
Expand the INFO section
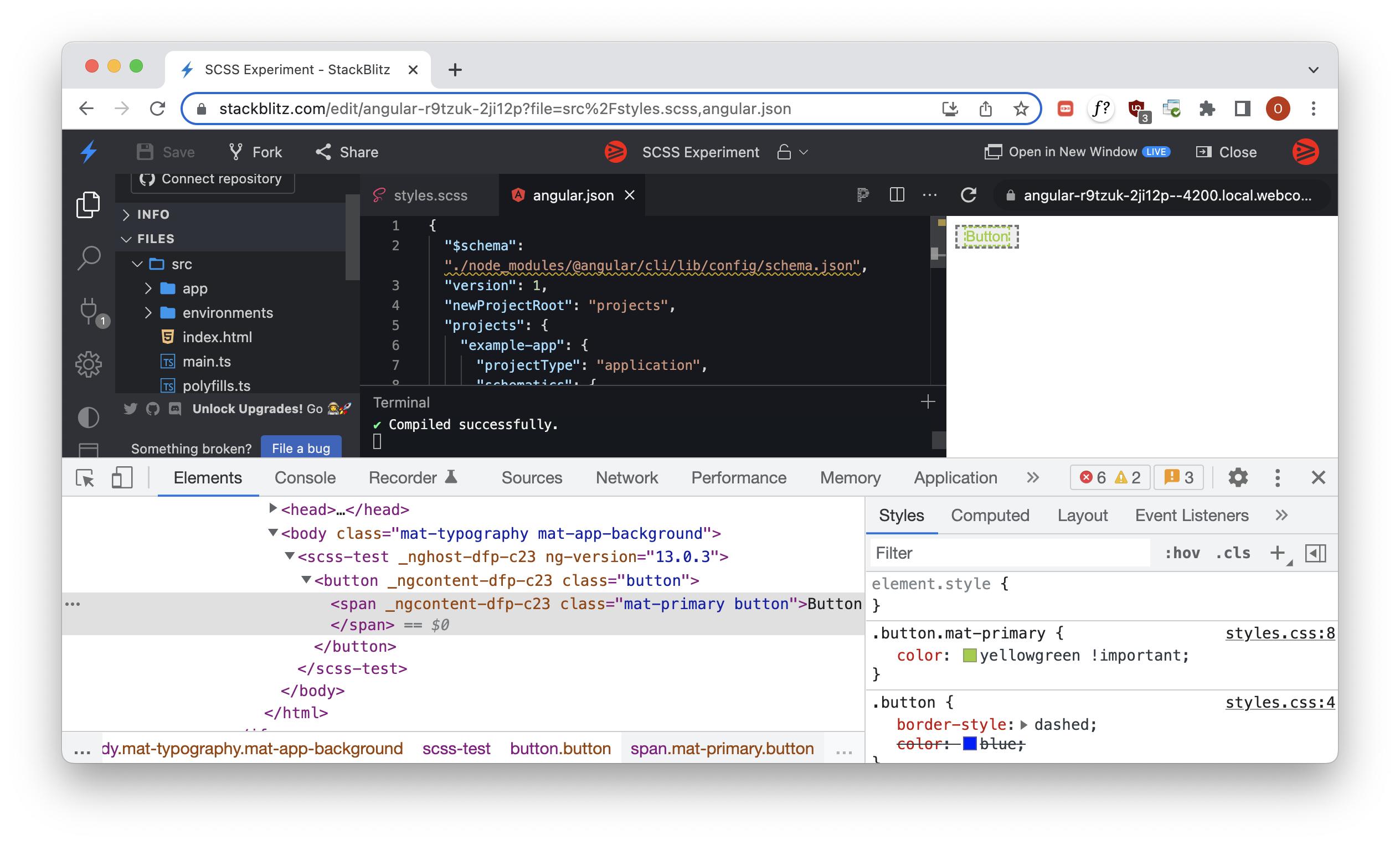point(126,214)
